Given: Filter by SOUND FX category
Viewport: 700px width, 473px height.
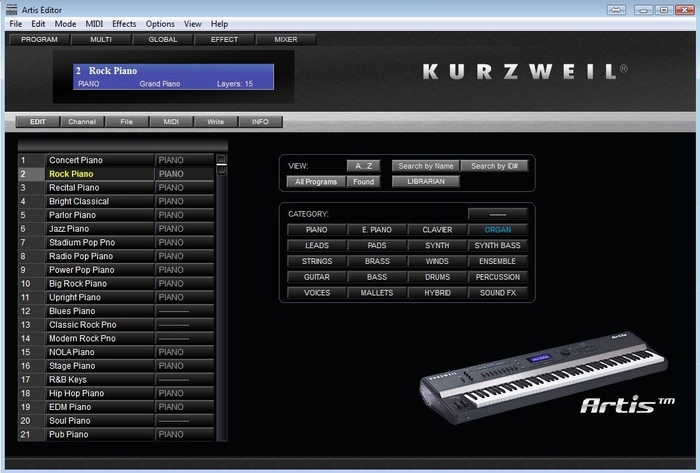Looking at the screenshot, I should click(498, 293).
